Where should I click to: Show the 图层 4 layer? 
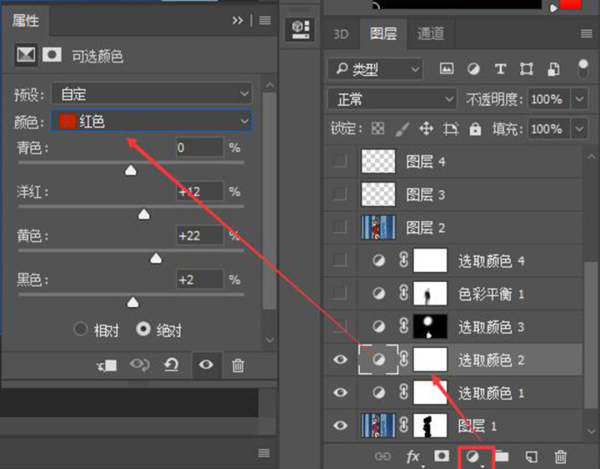click(x=340, y=161)
